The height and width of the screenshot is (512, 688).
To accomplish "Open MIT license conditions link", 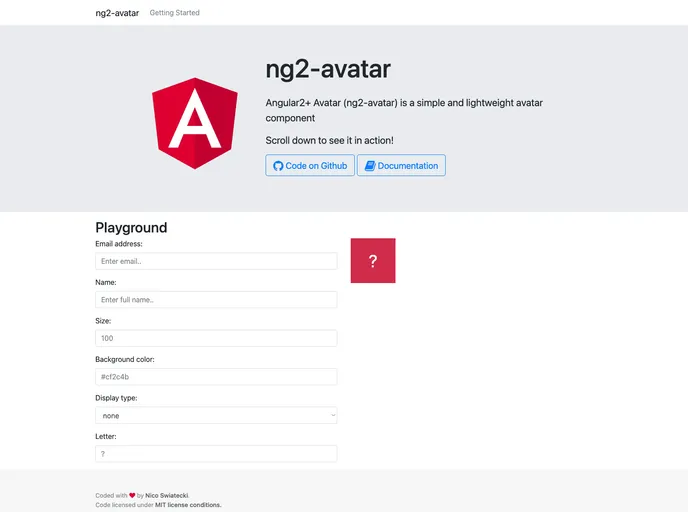I will (x=188, y=505).
